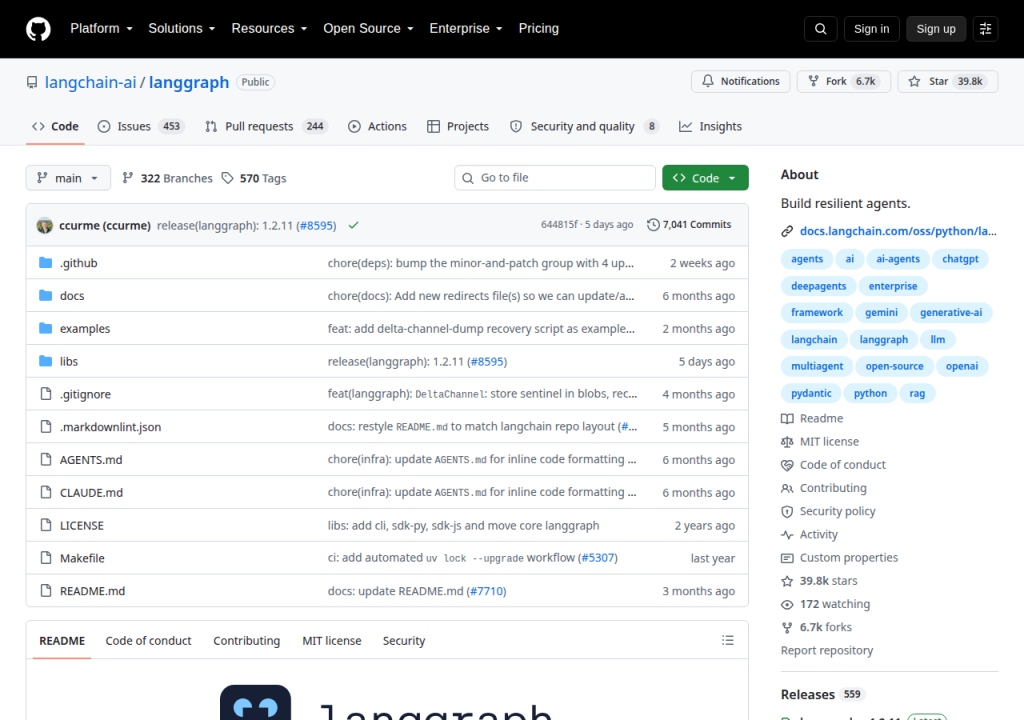This screenshot has height=720, width=1024.
Task: Click the docs folder icon
Action: 45,295
